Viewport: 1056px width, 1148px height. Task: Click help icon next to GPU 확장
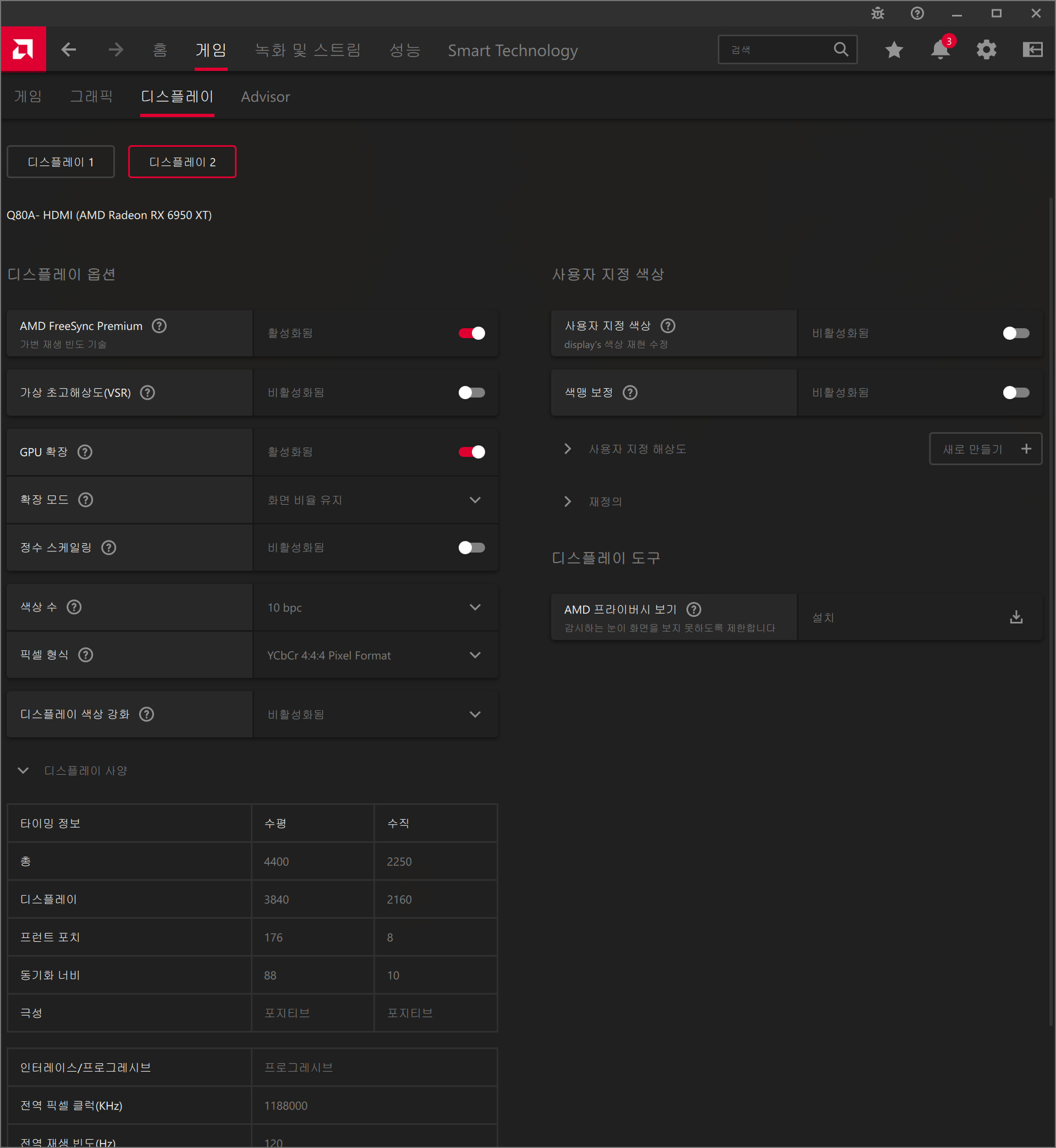(x=85, y=452)
